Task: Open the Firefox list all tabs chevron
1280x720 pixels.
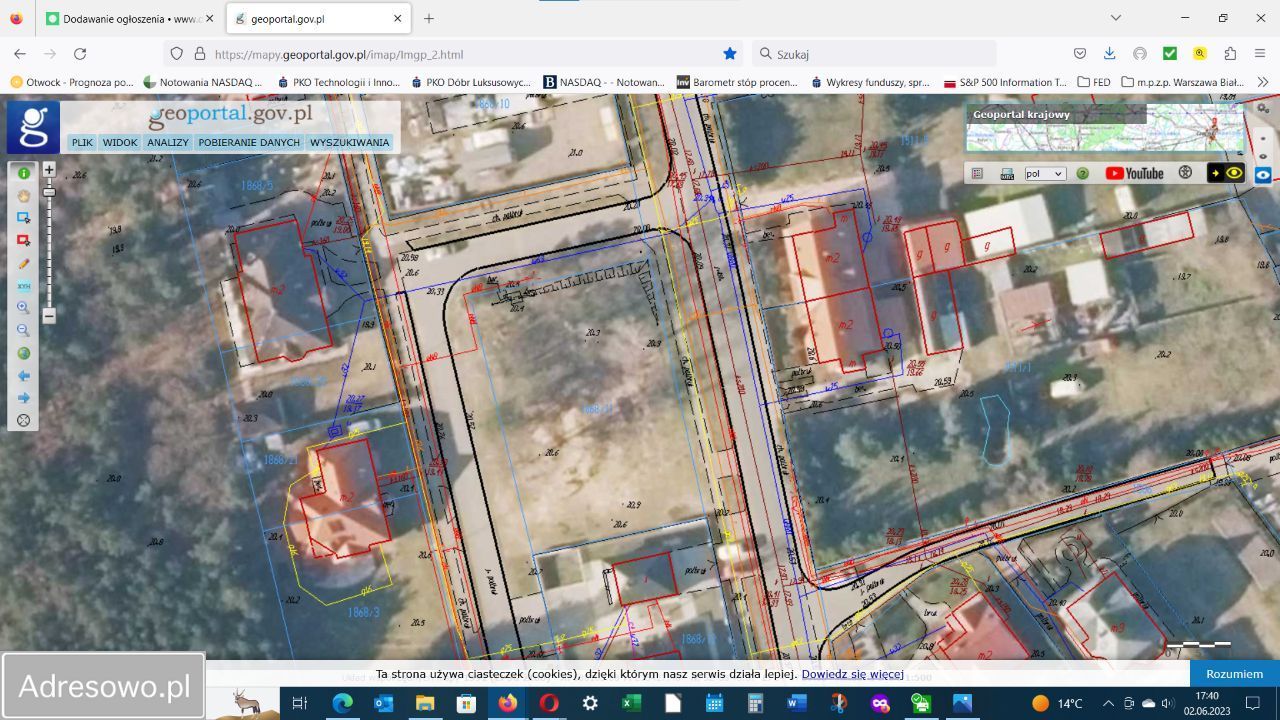Action: tap(1116, 18)
